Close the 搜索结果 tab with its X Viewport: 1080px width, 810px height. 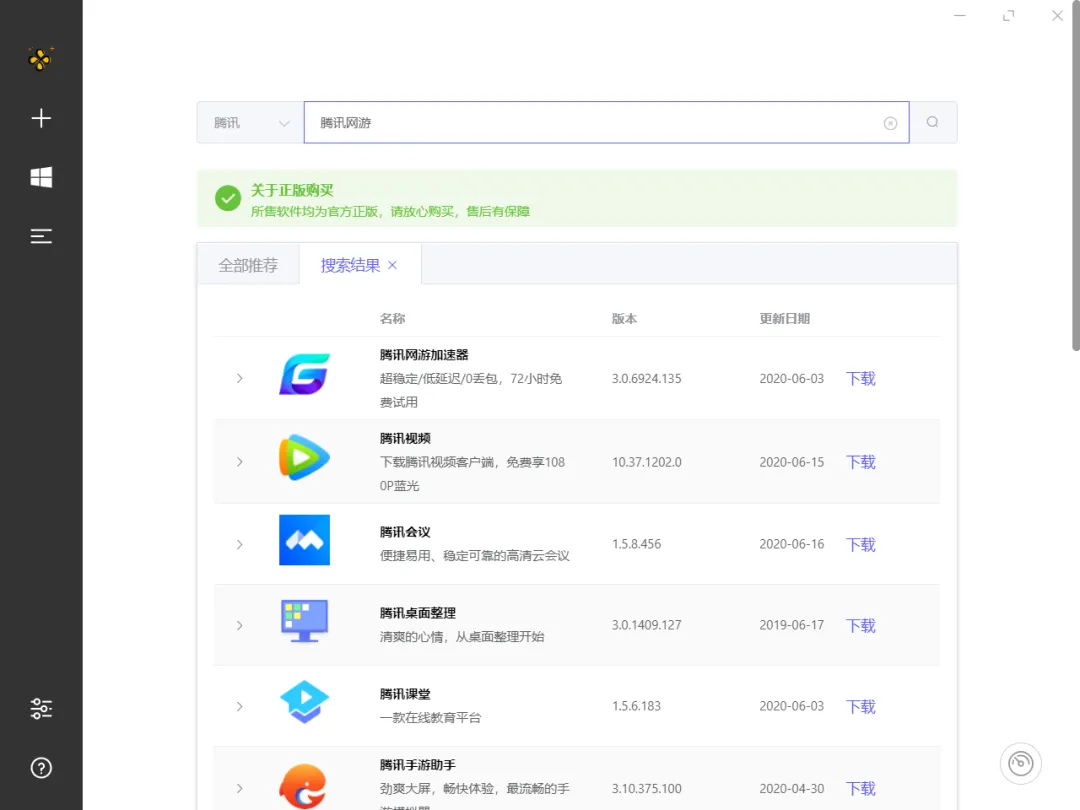click(393, 265)
